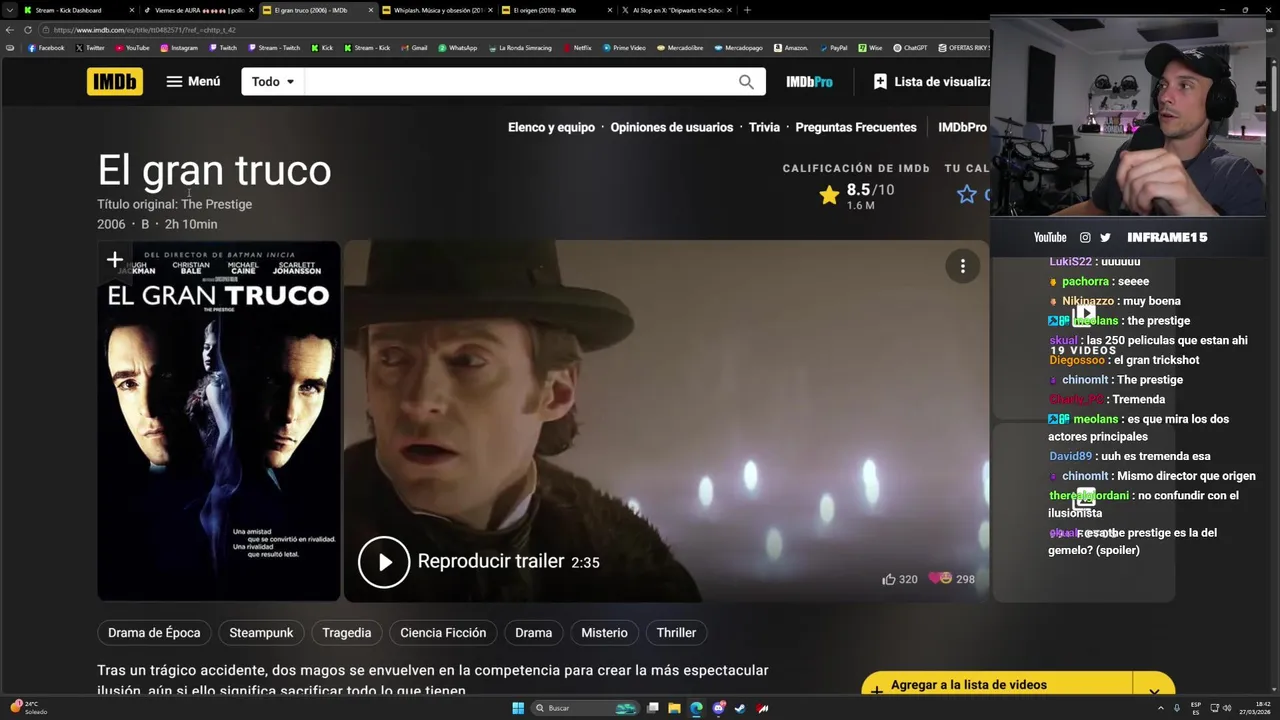1280x720 pixels.
Task: Open the Trivia link
Action: pos(764,127)
